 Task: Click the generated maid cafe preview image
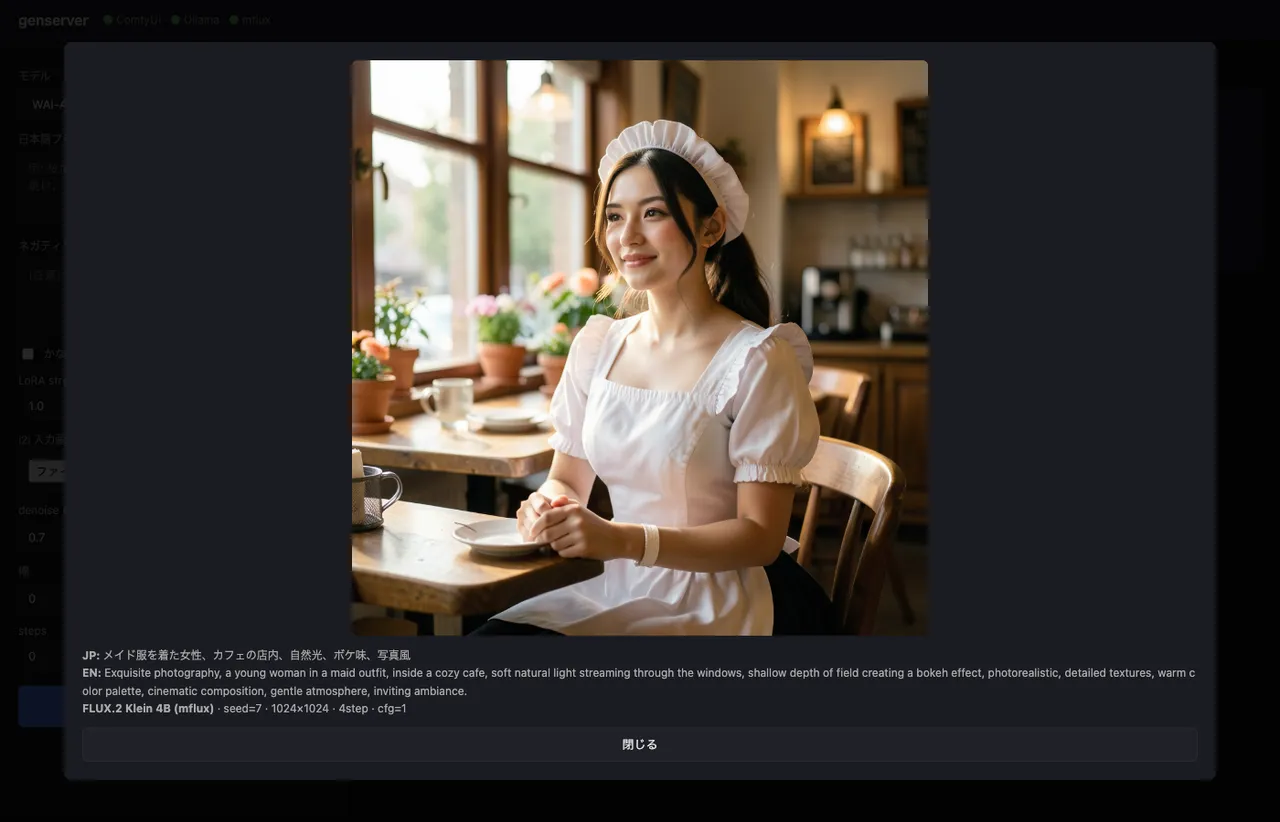coord(639,348)
